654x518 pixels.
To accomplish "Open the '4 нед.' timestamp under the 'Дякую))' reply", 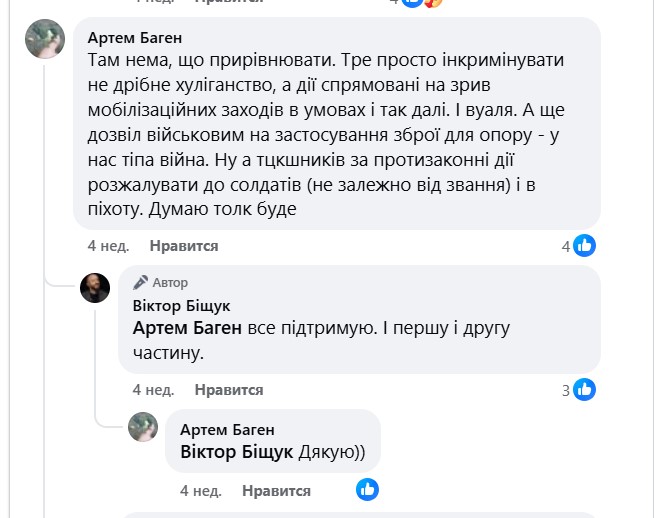I will (200, 491).
